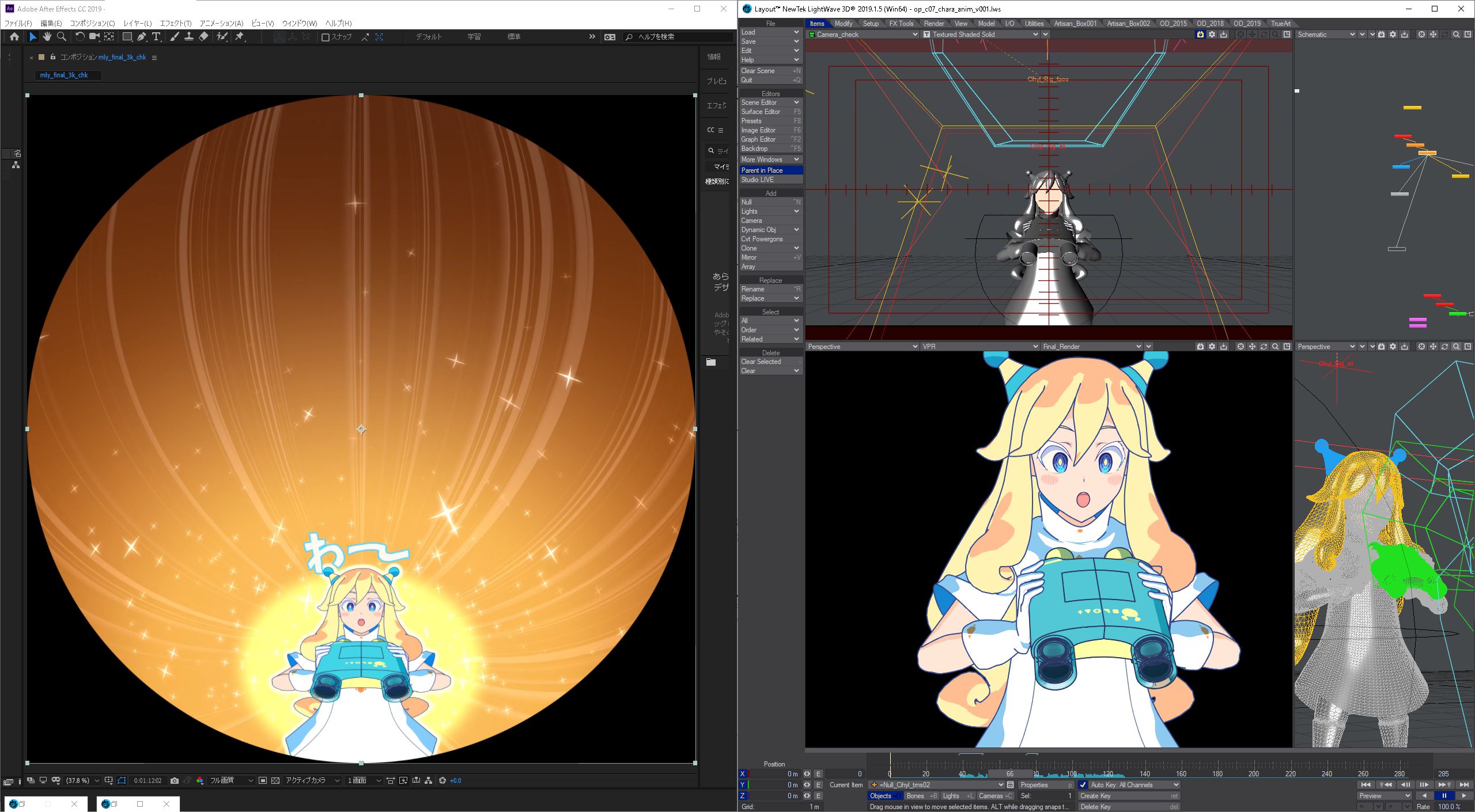Click the LightWave timeline frame slider at 66
1475x812 pixels.
[1009, 774]
